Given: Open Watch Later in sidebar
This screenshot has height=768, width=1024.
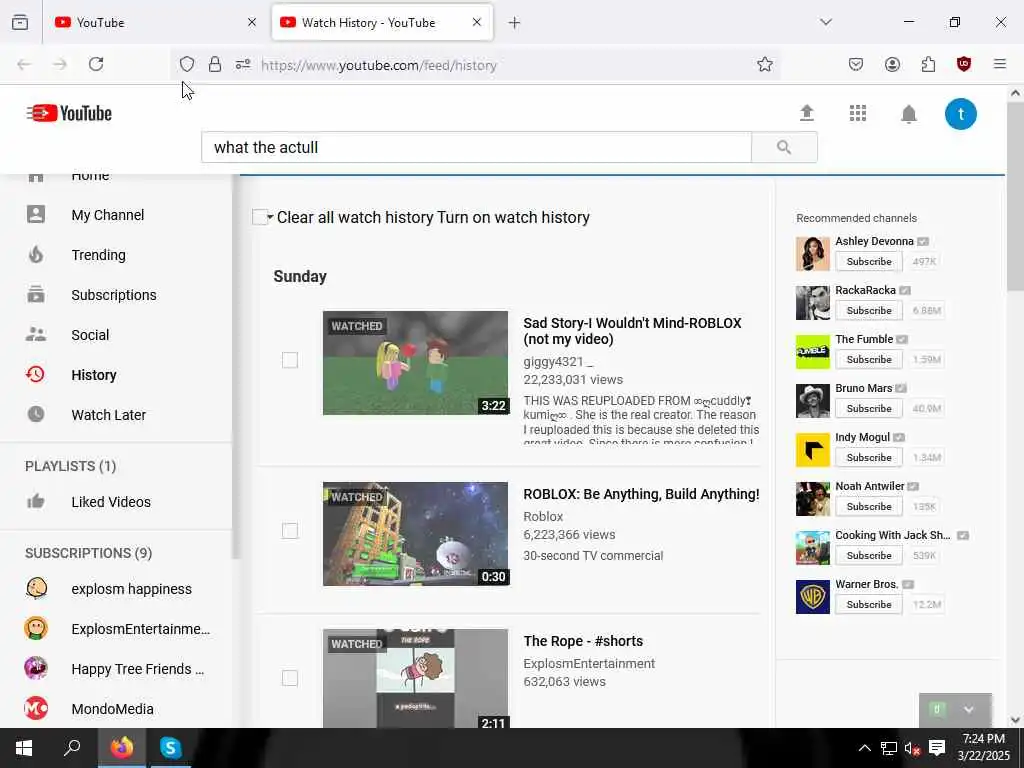Looking at the screenshot, I should pos(109,415).
